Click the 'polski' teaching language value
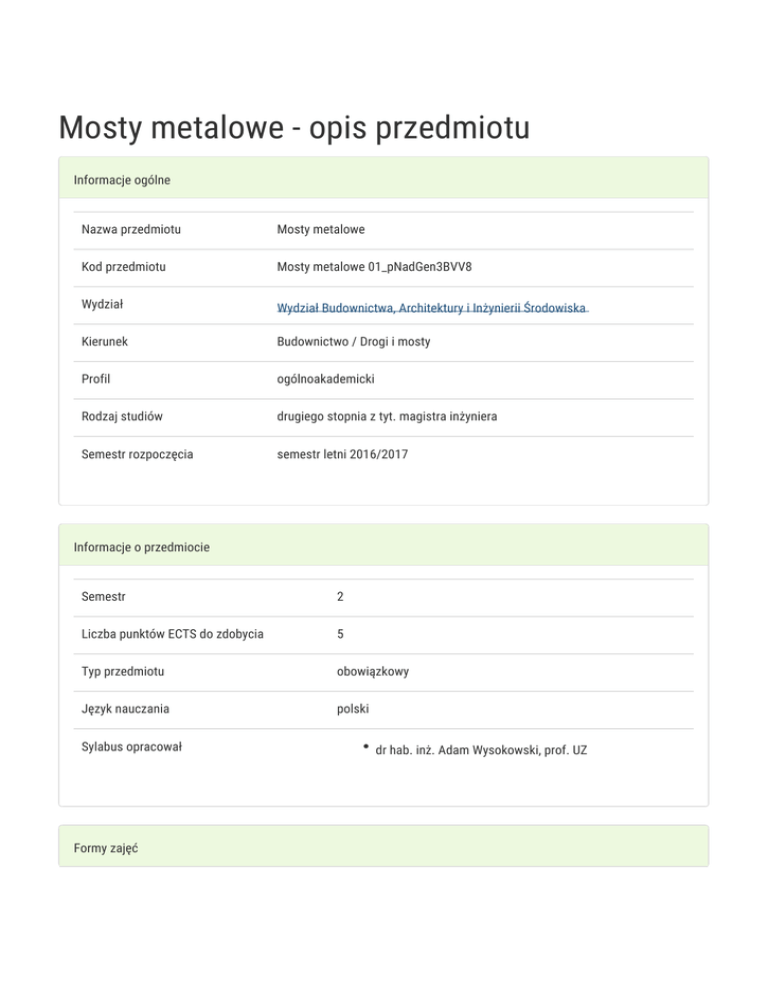Viewport: 768px width, 994px height. tap(353, 709)
